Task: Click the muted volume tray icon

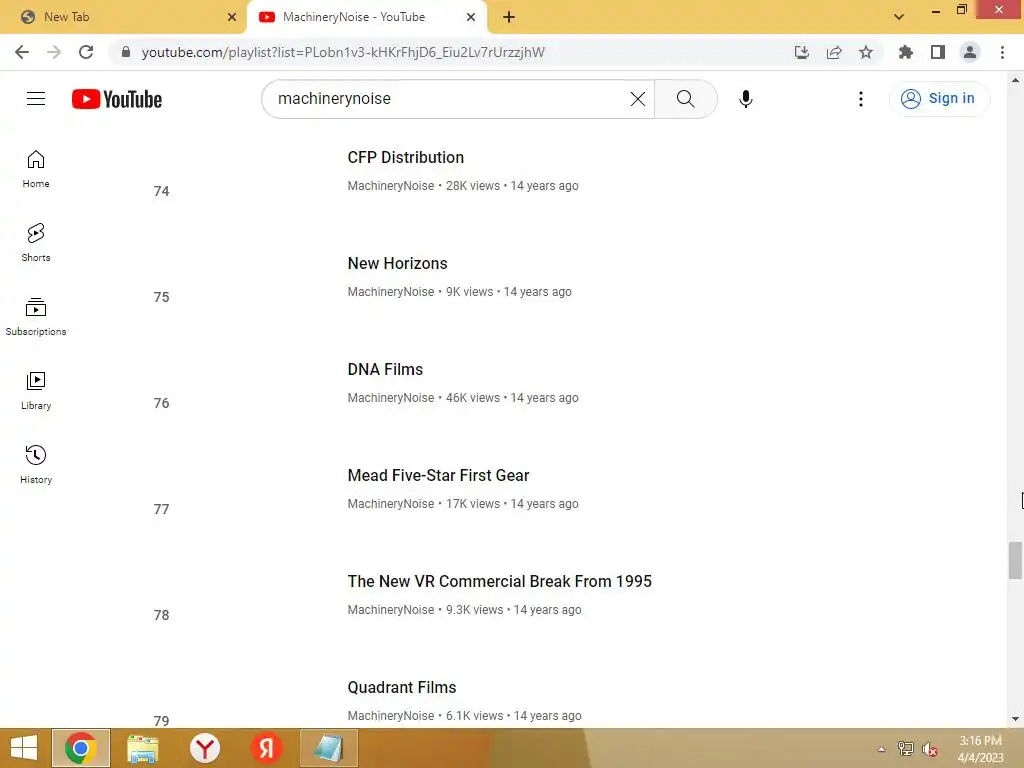Action: coord(929,749)
